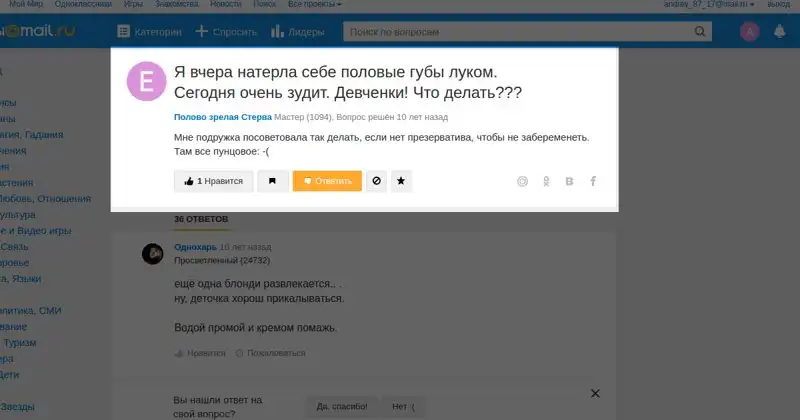Click the crossed-circle block icon
This screenshot has width=800, height=420.
(376, 181)
